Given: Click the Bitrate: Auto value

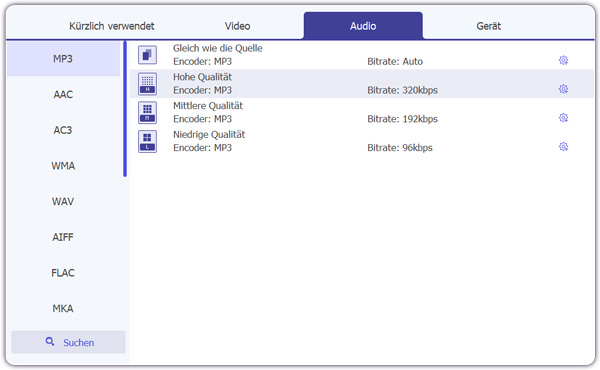Looking at the screenshot, I should pyautogui.click(x=395, y=61).
